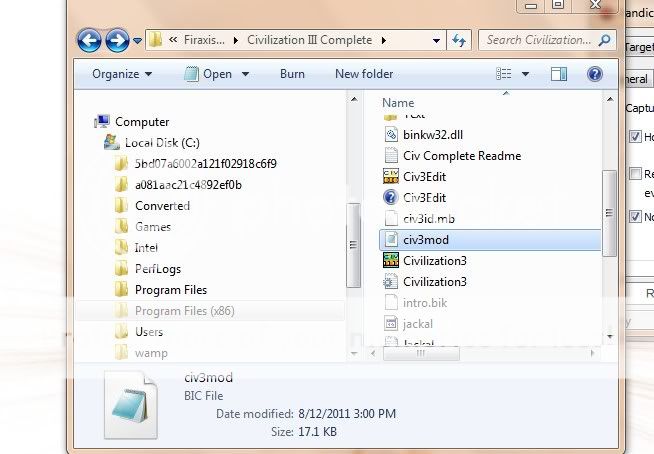Click the file list vertical scrollbar thumb

pyautogui.click(x=609, y=213)
